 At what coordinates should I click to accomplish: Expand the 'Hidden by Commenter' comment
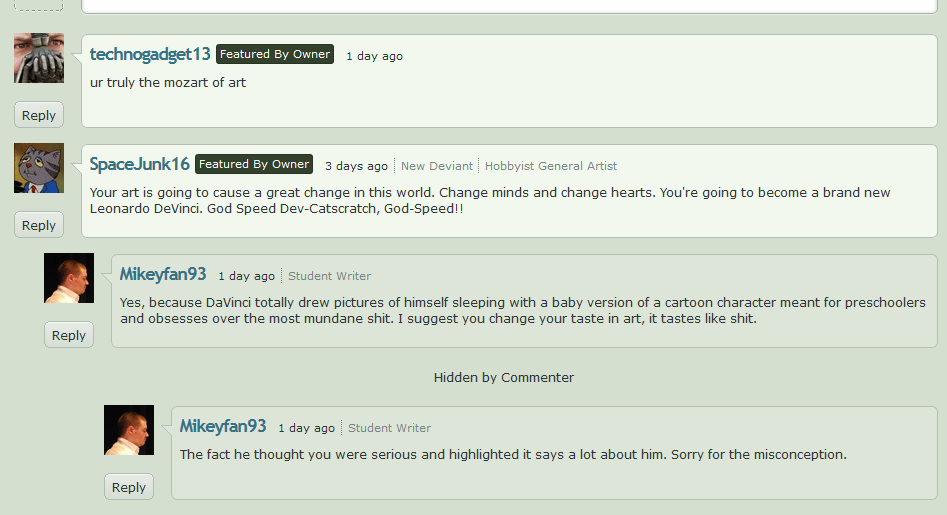504,377
